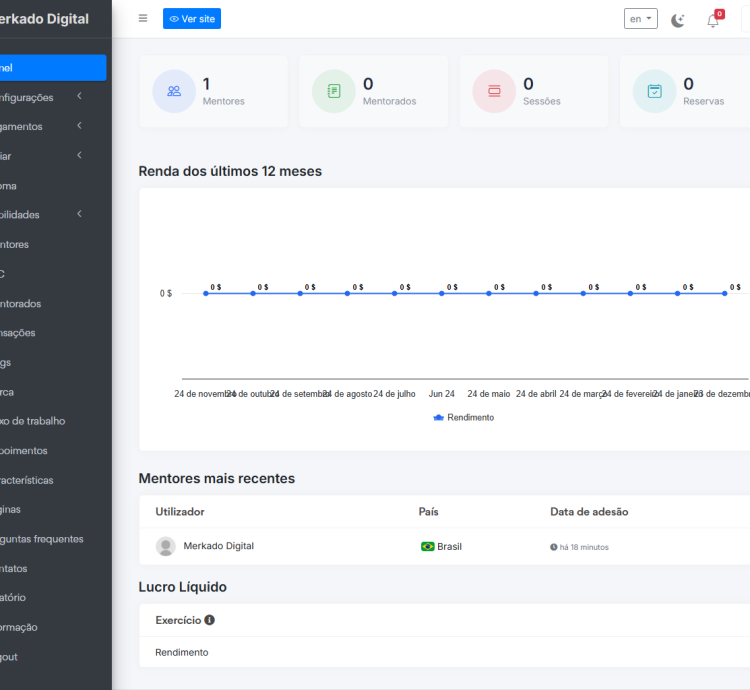This screenshot has width=750, height=690.
Task: Click the Sessões card icon
Action: 494,91
